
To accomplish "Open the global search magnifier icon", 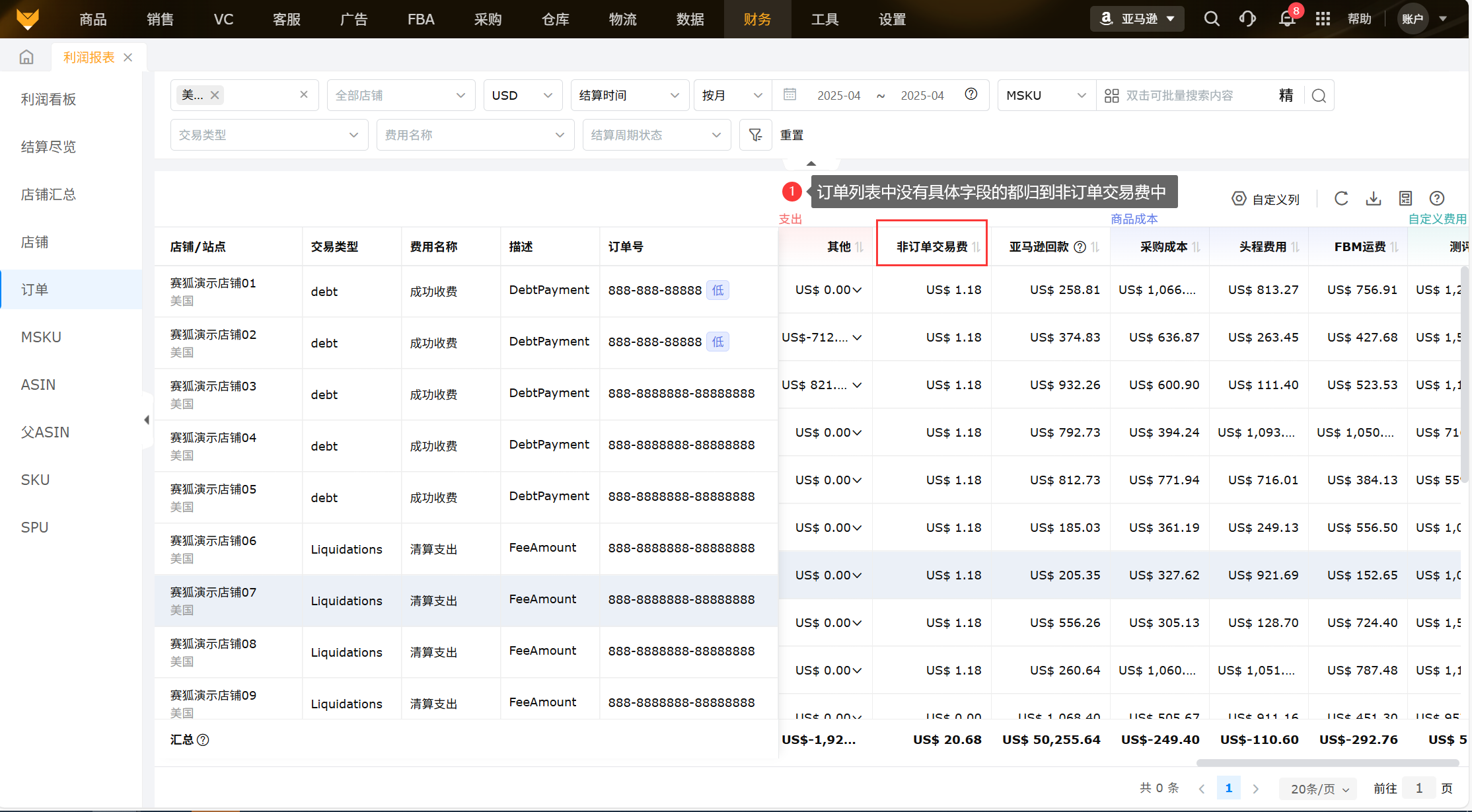I will (x=1212, y=18).
